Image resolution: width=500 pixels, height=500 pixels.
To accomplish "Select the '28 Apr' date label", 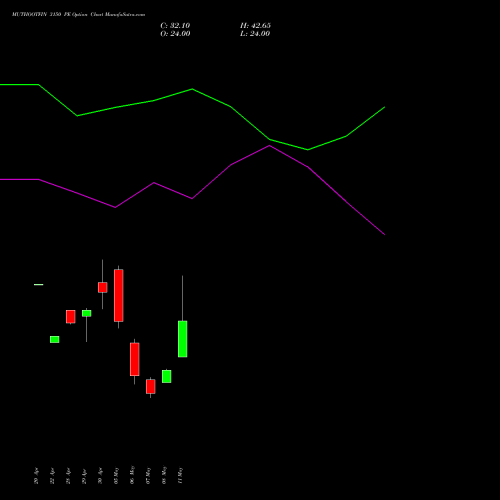I will (68, 476).
